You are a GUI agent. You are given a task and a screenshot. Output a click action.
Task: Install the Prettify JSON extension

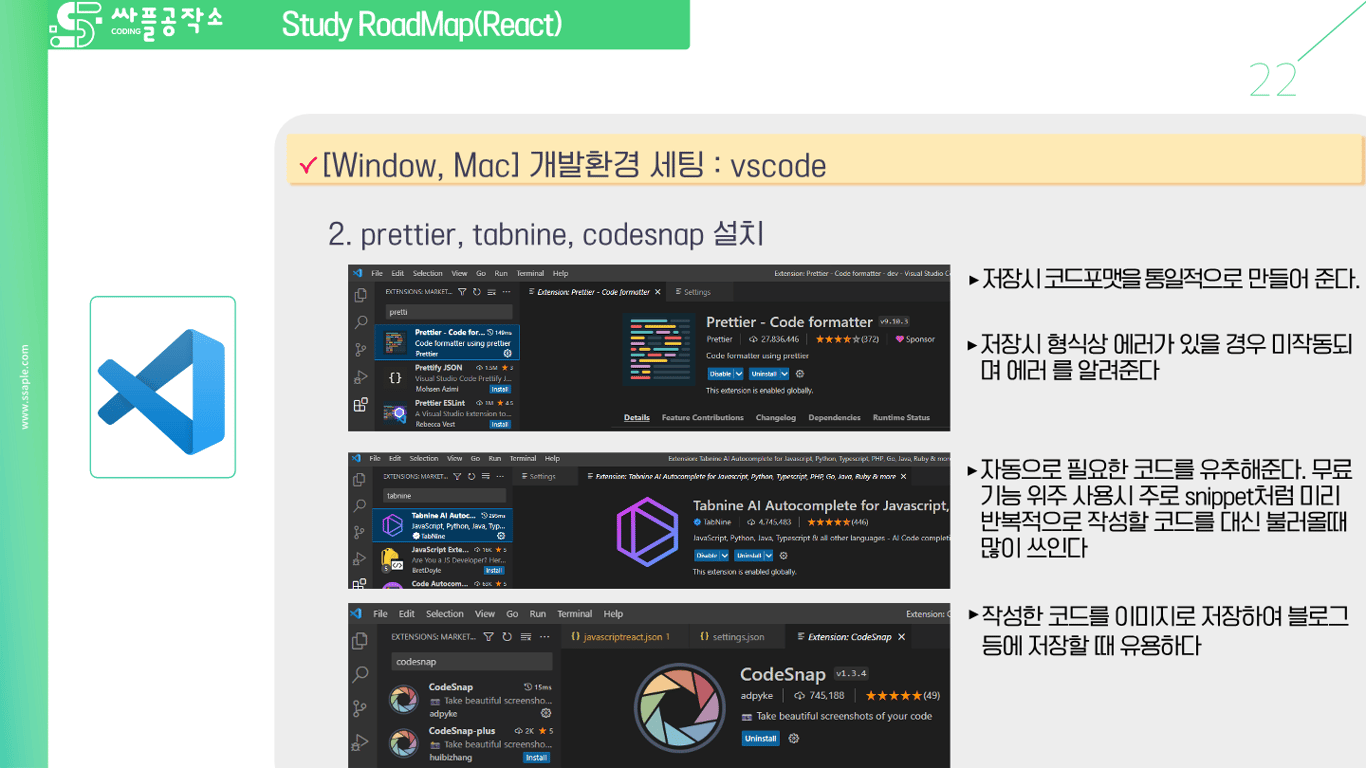click(499, 389)
